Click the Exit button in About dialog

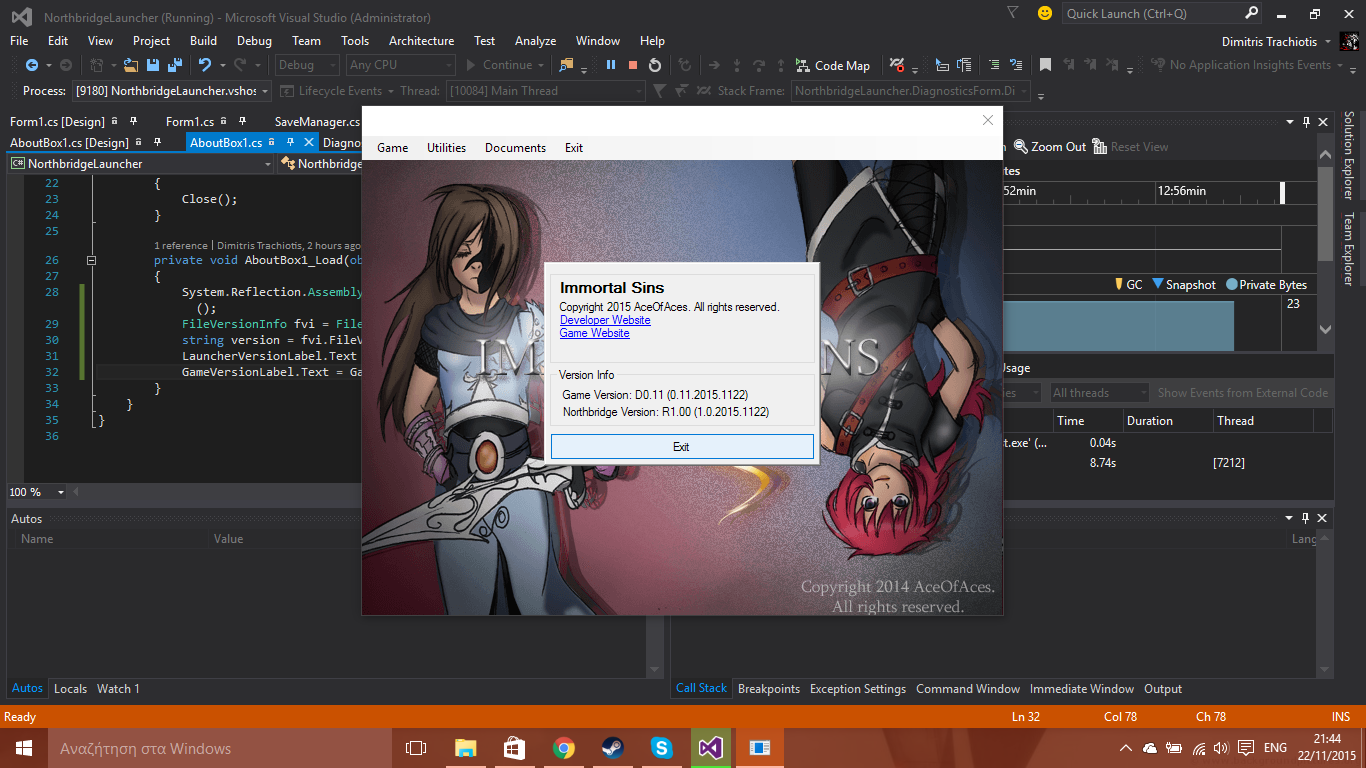pos(682,447)
